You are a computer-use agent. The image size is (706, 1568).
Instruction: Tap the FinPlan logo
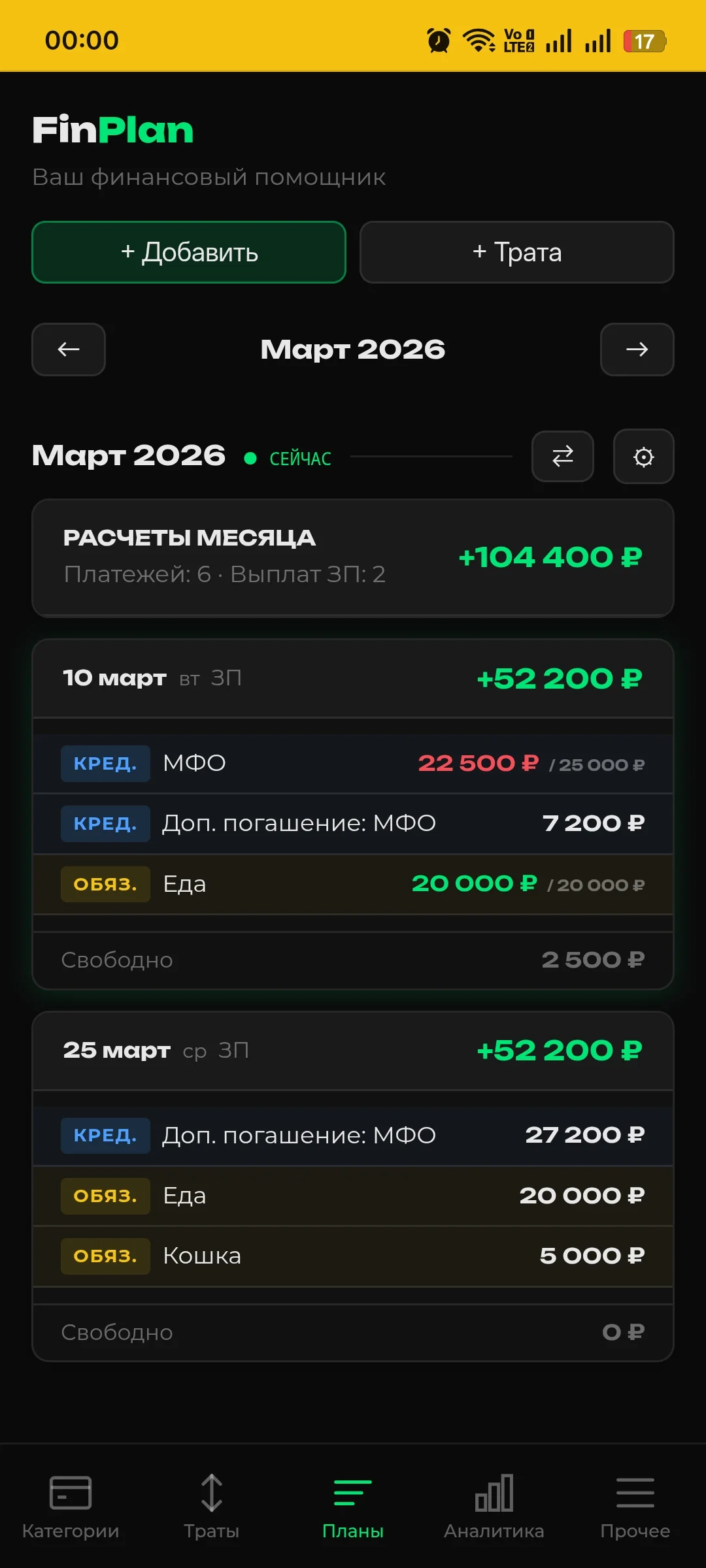pos(113,130)
